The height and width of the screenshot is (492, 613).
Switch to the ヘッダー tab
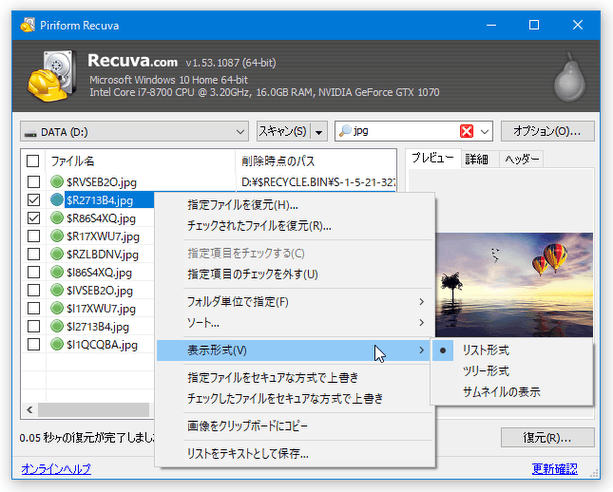click(522, 159)
